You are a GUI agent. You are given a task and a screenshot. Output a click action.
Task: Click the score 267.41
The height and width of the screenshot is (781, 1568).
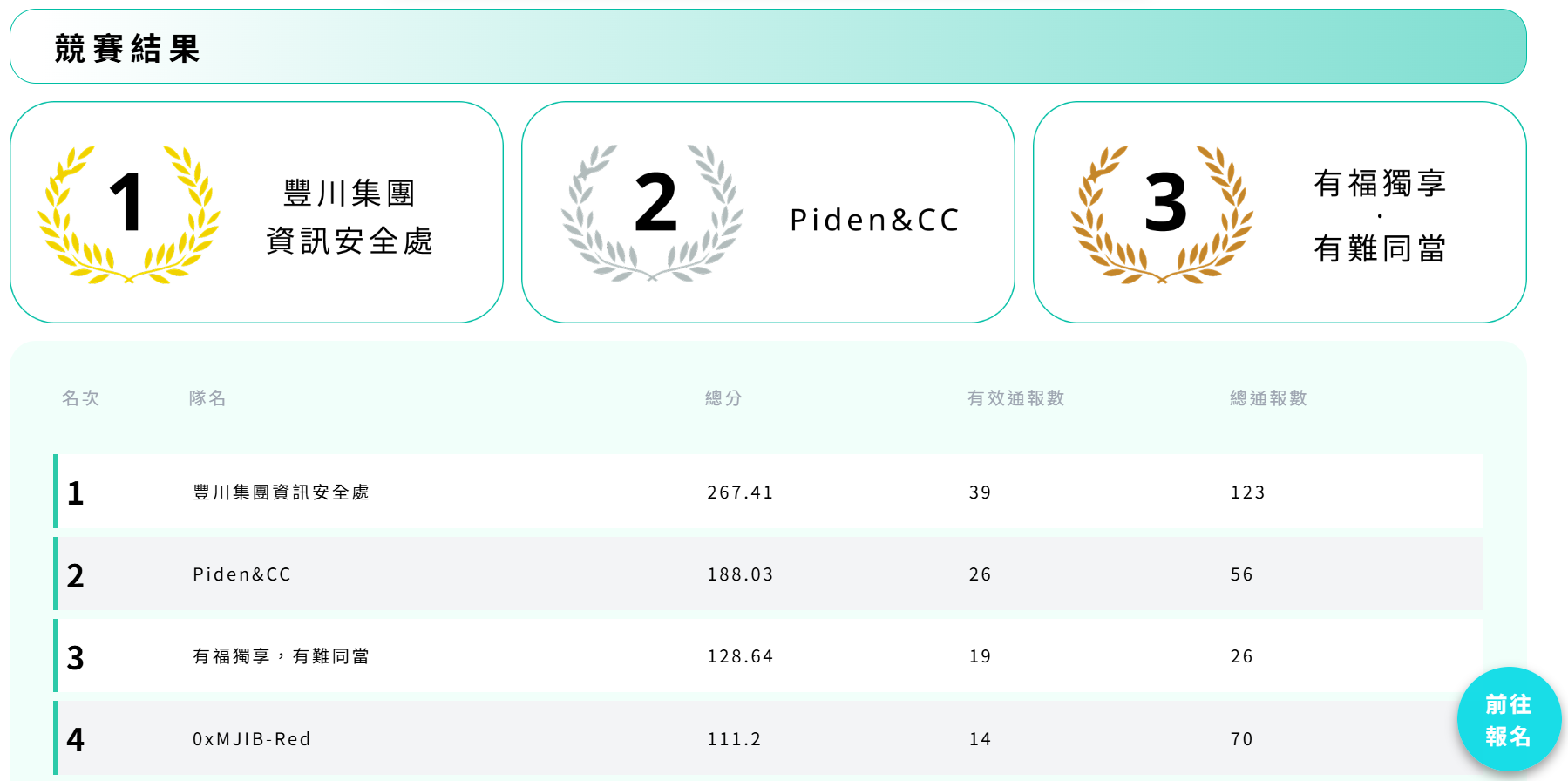(x=740, y=492)
